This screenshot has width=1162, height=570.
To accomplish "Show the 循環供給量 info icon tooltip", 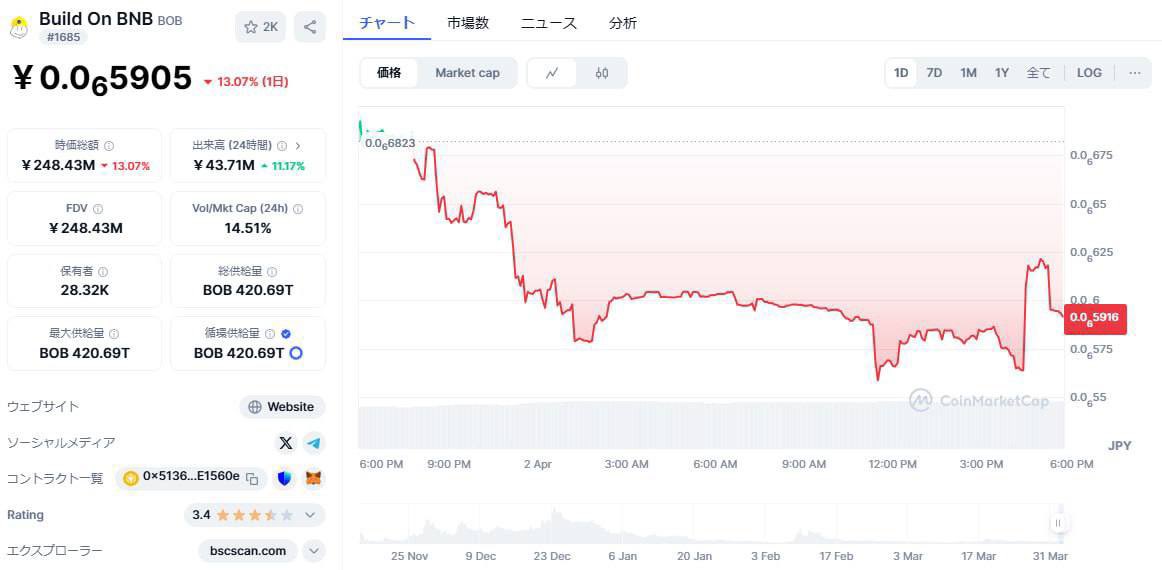I will point(270,334).
